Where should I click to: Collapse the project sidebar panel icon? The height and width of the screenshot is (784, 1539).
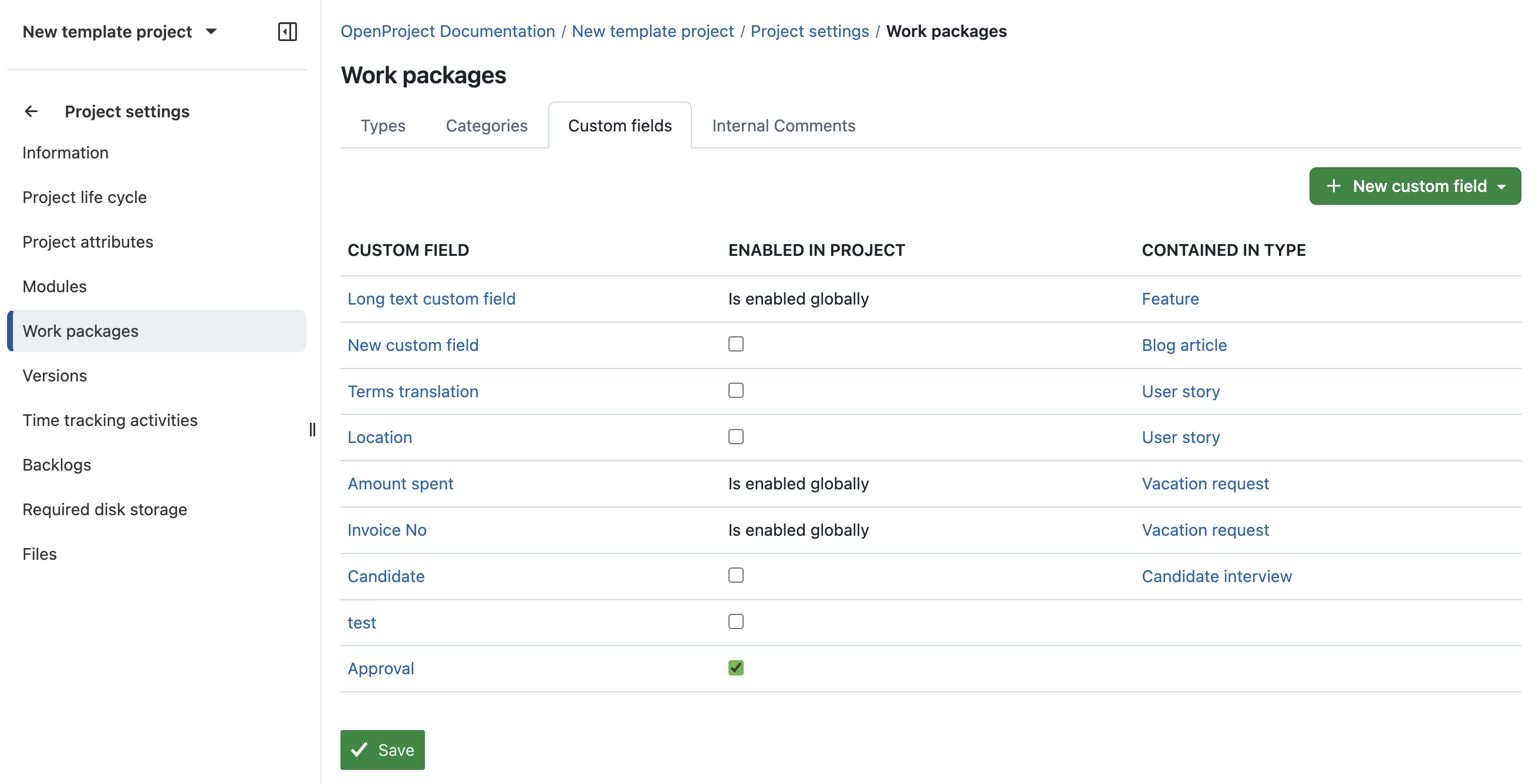pos(288,32)
